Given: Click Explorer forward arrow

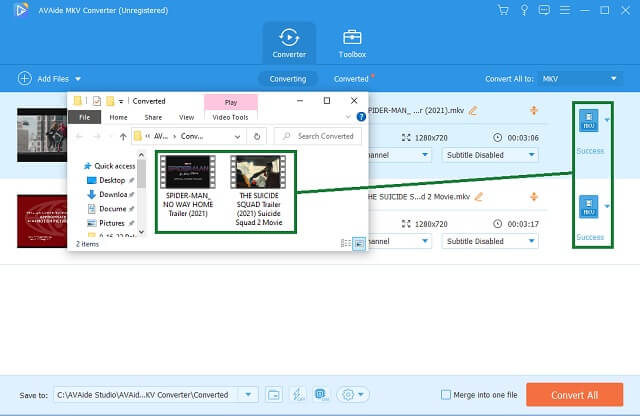Looking at the screenshot, I should tap(97, 136).
